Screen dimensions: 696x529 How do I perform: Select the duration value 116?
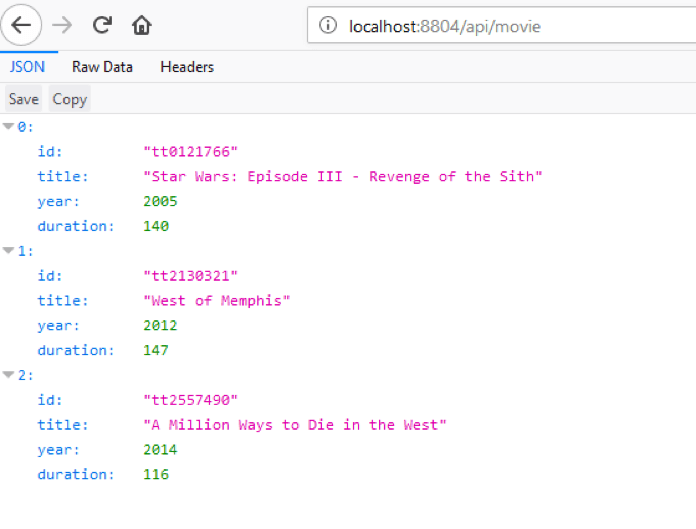coord(156,474)
